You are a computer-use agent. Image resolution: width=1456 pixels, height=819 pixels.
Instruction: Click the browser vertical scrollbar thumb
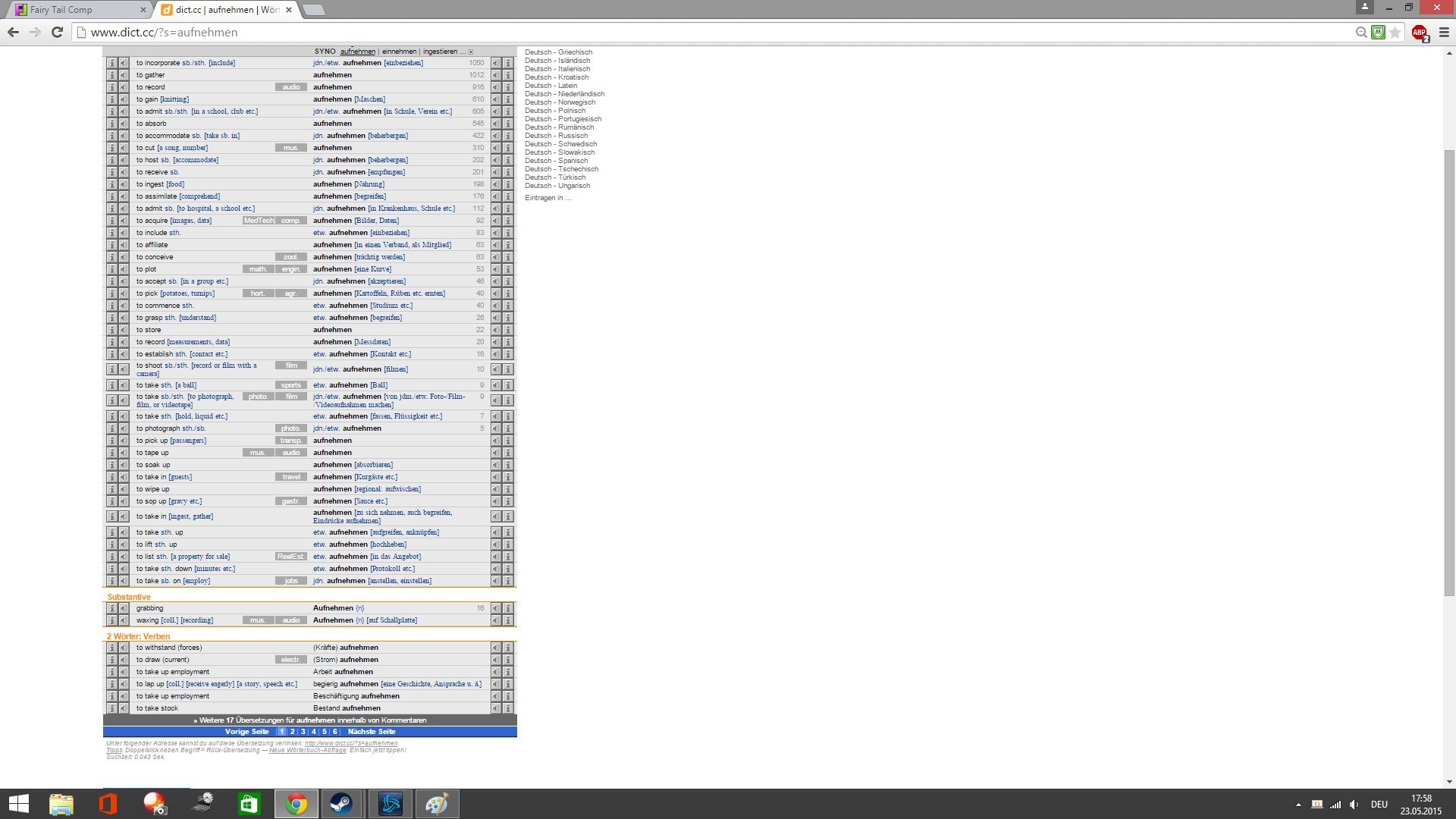pyautogui.click(x=1449, y=372)
